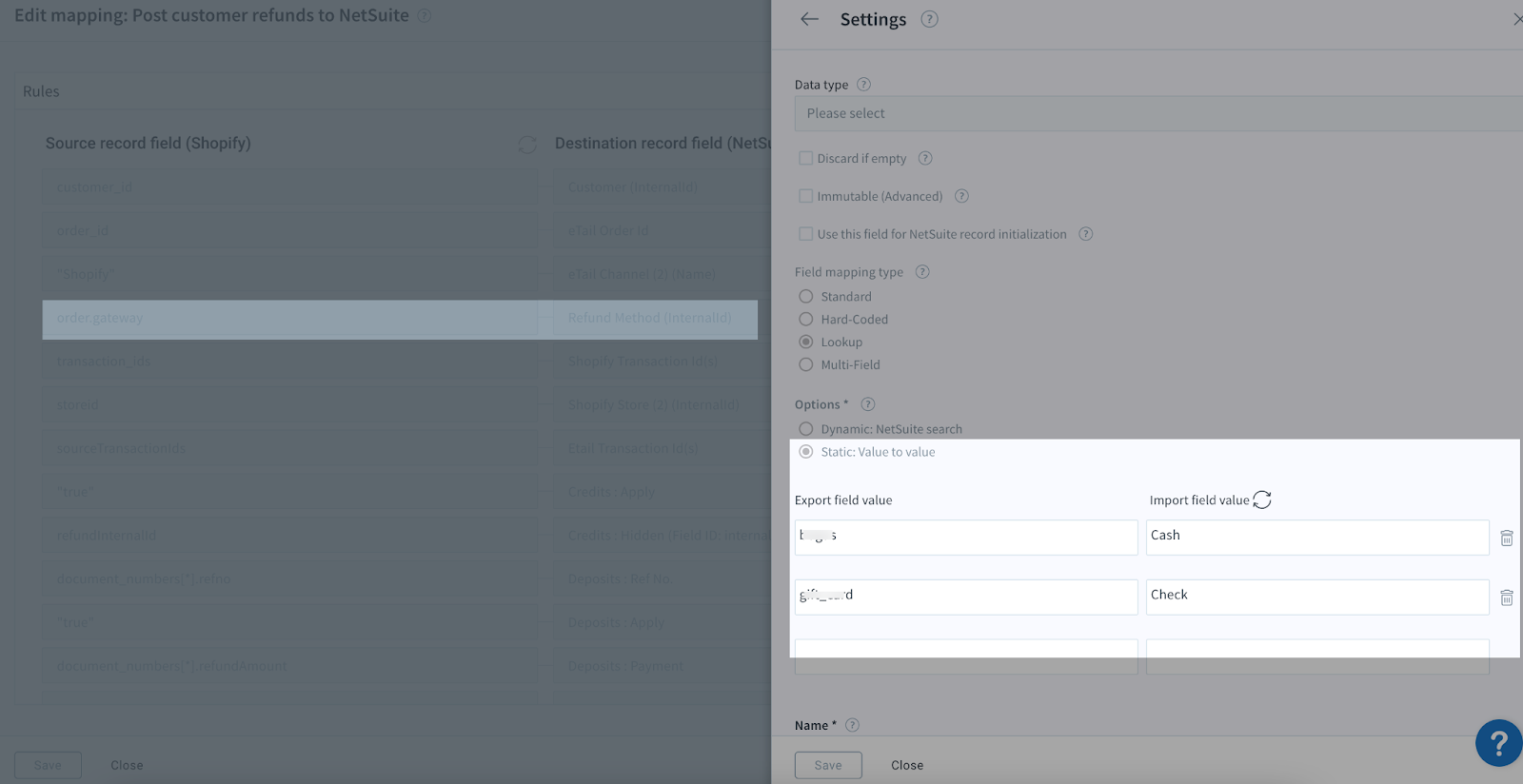This screenshot has height=784, width=1523.
Task: Open help icon beside Options label
Action: 867,404
